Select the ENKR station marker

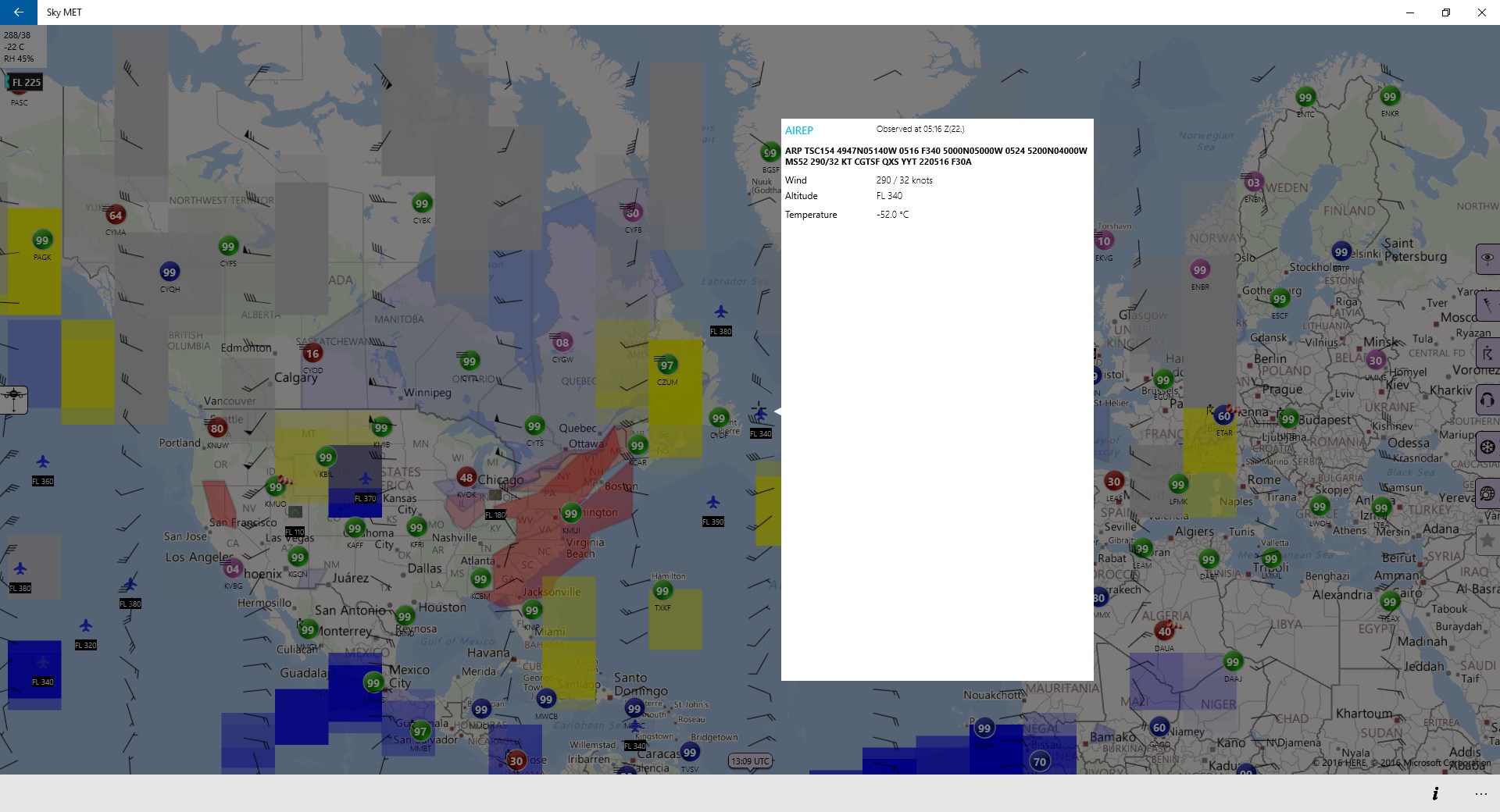1389,97
